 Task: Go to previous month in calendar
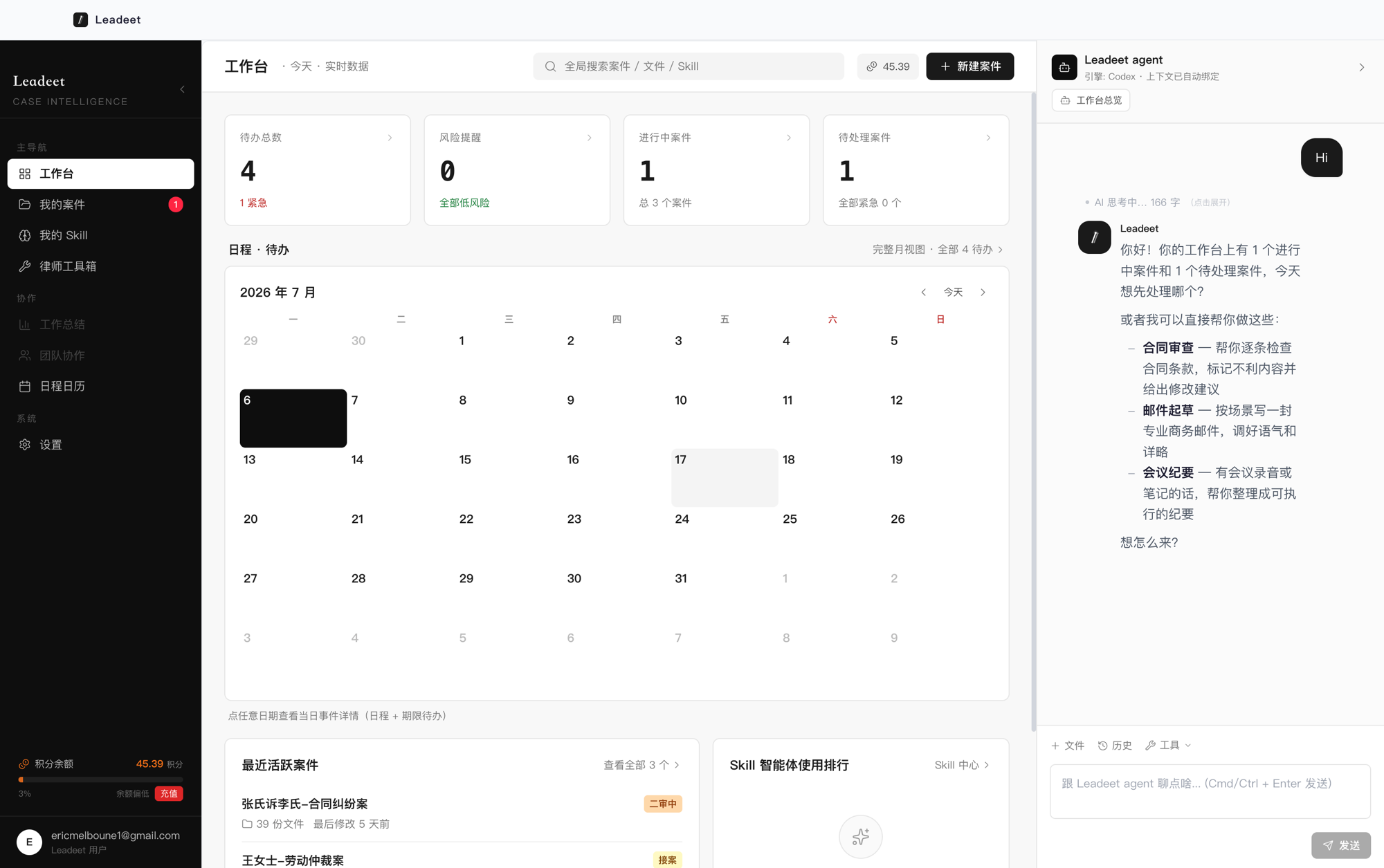pos(923,293)
